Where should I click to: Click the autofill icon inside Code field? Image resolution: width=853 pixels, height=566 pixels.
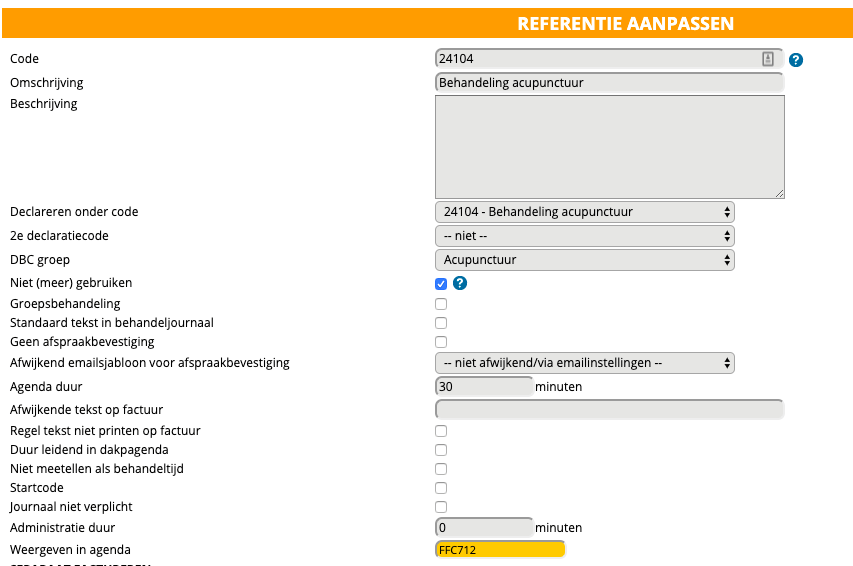[768, 59]
